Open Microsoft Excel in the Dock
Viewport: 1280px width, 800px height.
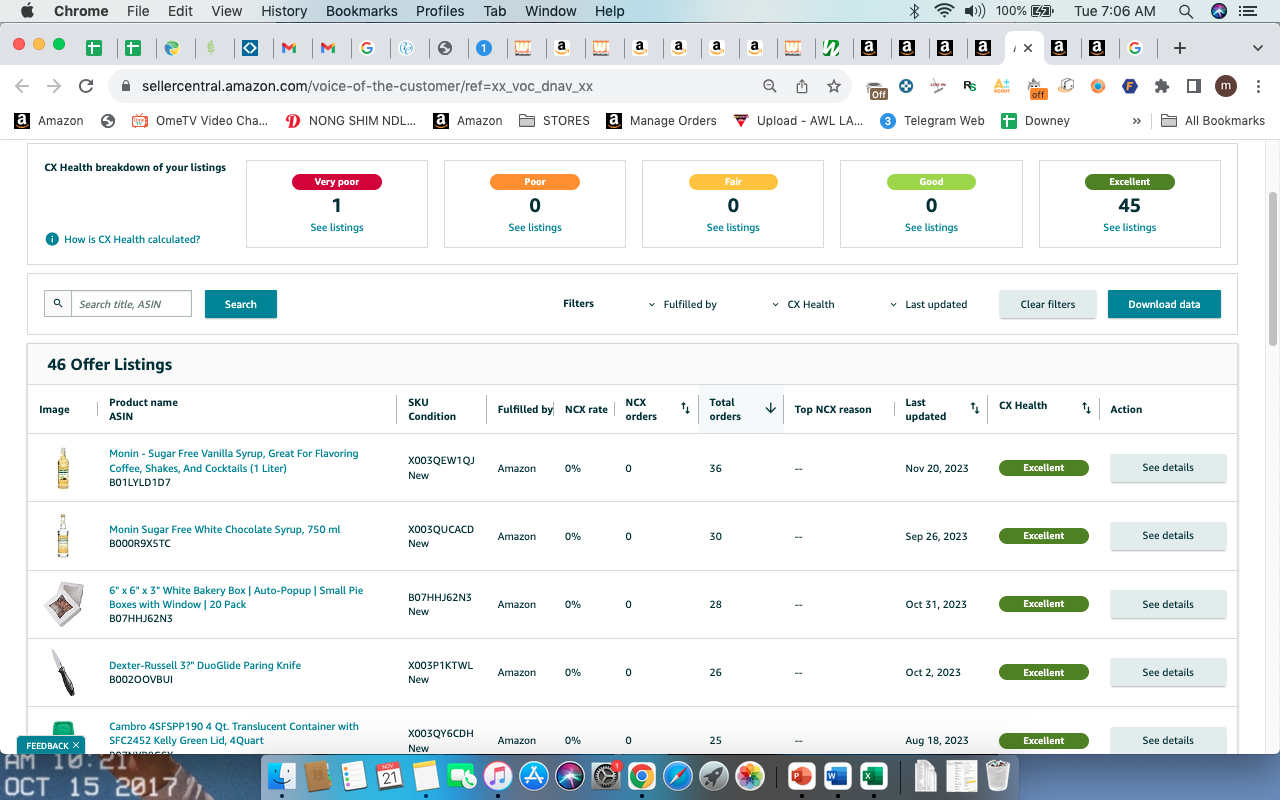point(872,776)
